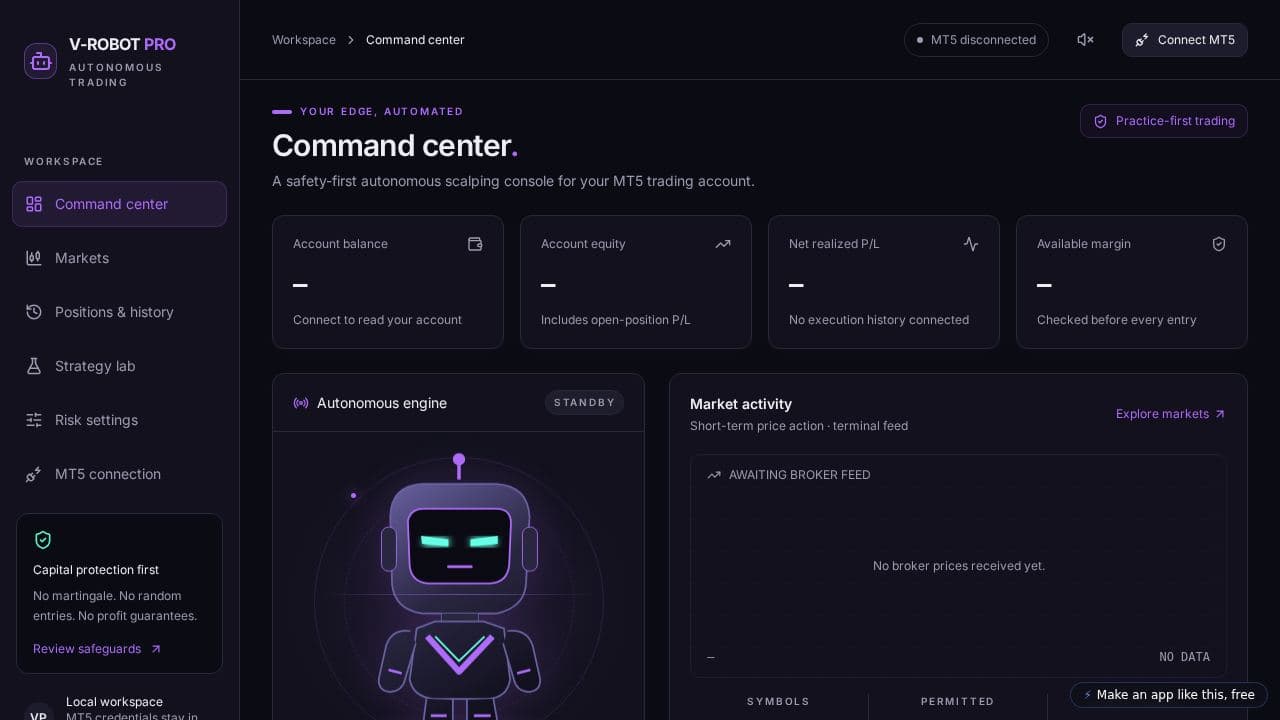Click the wallet icon on Account balance
Image resolution: width=1280 pixels, height=720 pixels.
click(x=475, y=244)
